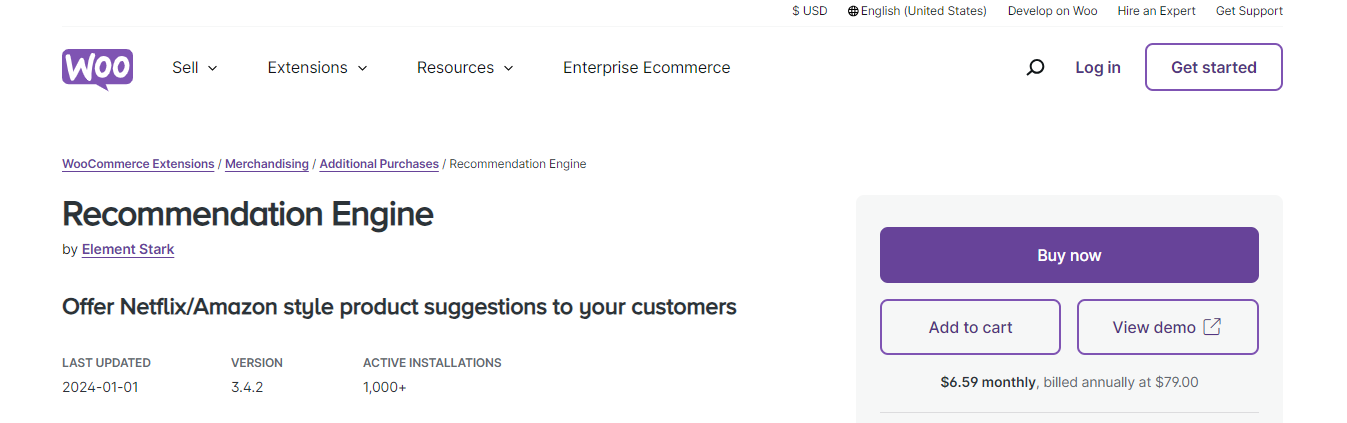Open the Develop on Woo link

[x=1052, y=11]
